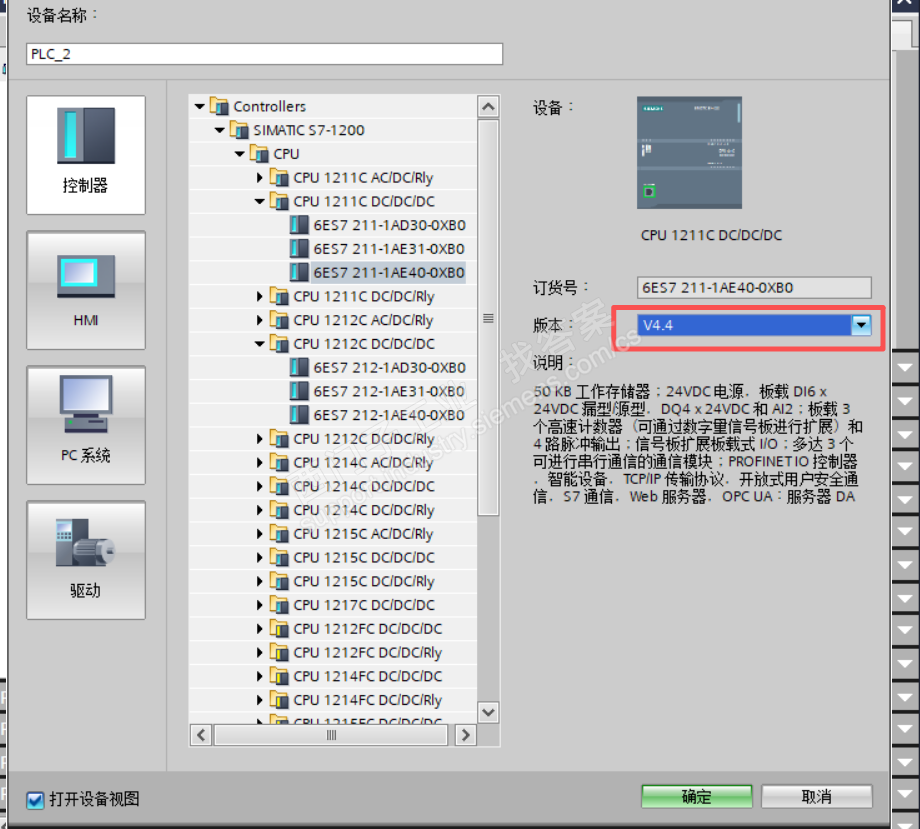Click folder icon of CPU 1214FC DC/DC/Rly
The width and height of the screenshot is (920, 829).
279,700
